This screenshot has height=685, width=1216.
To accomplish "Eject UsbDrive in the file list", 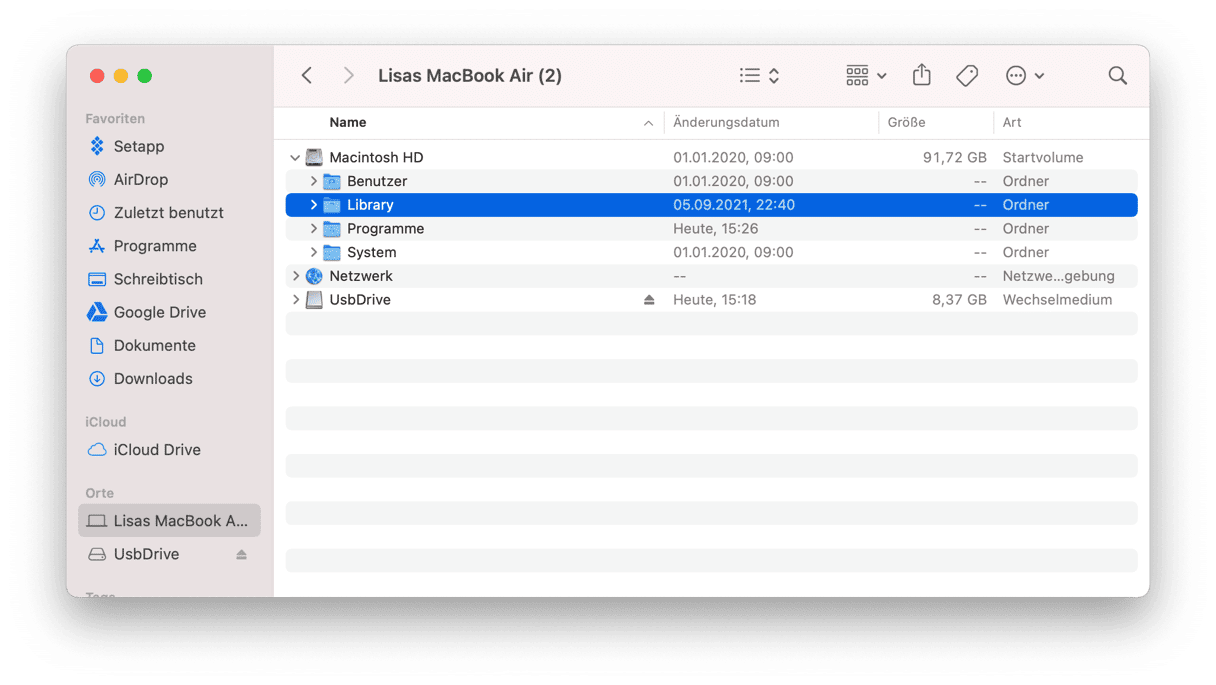I will click(x=649, y=300).
